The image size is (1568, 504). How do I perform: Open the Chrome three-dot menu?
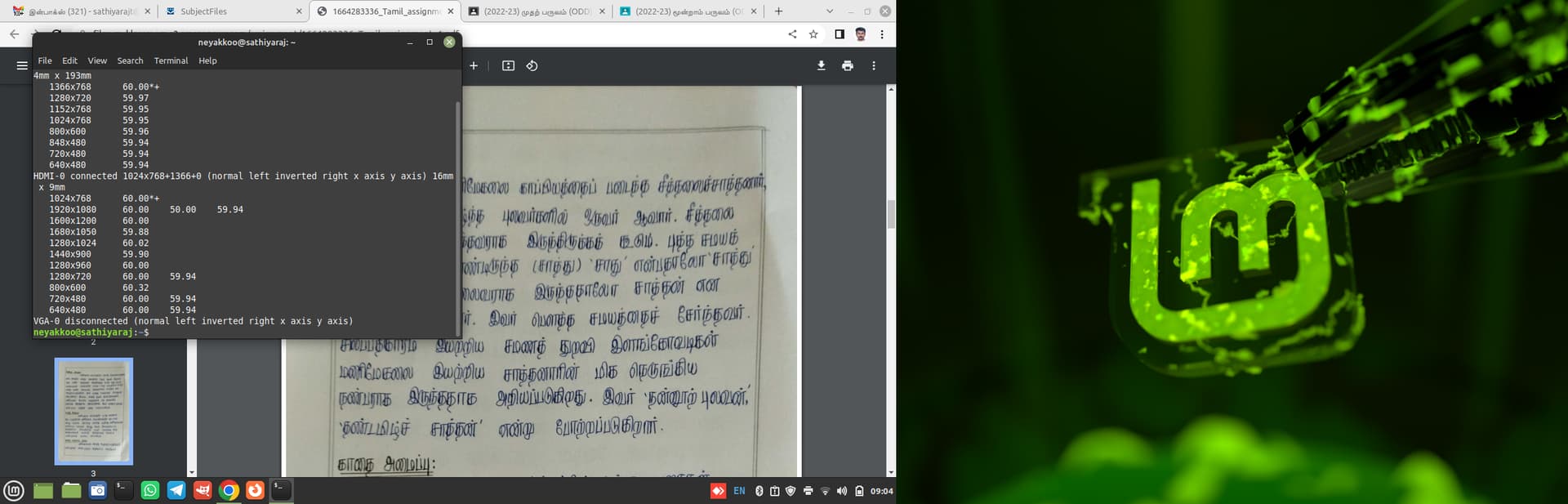click(882, 34)
